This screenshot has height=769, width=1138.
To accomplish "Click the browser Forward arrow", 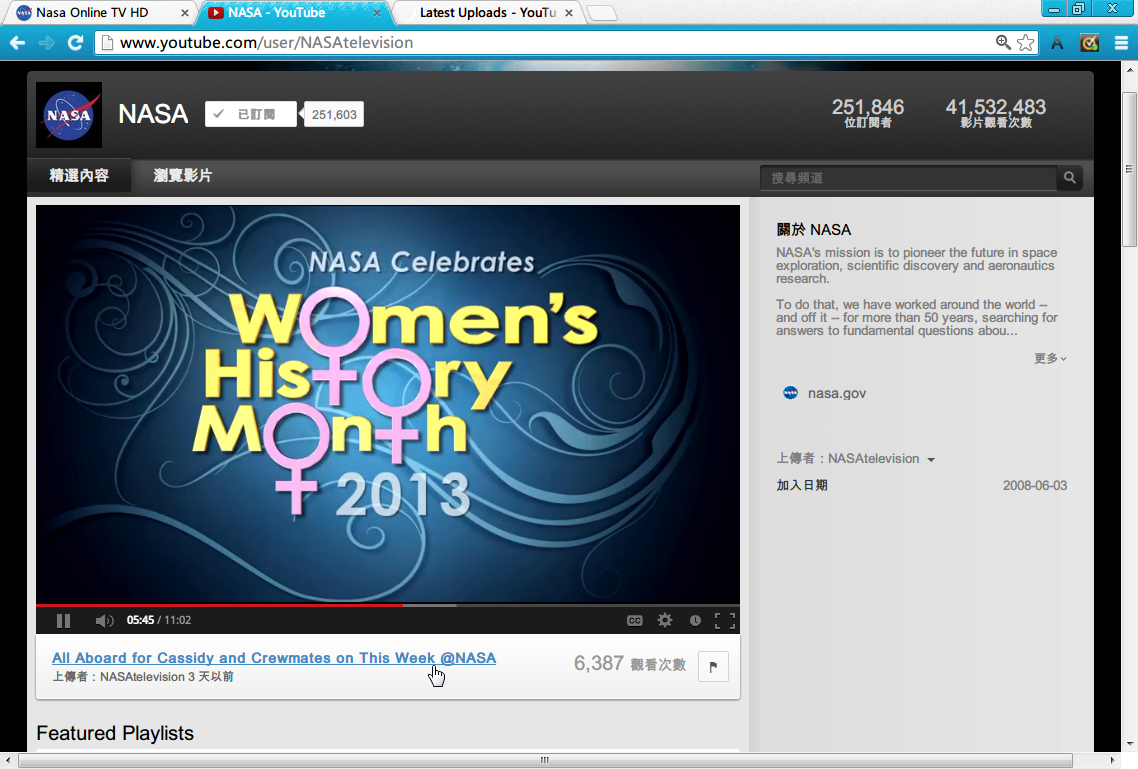I will (x=46, y=43).
